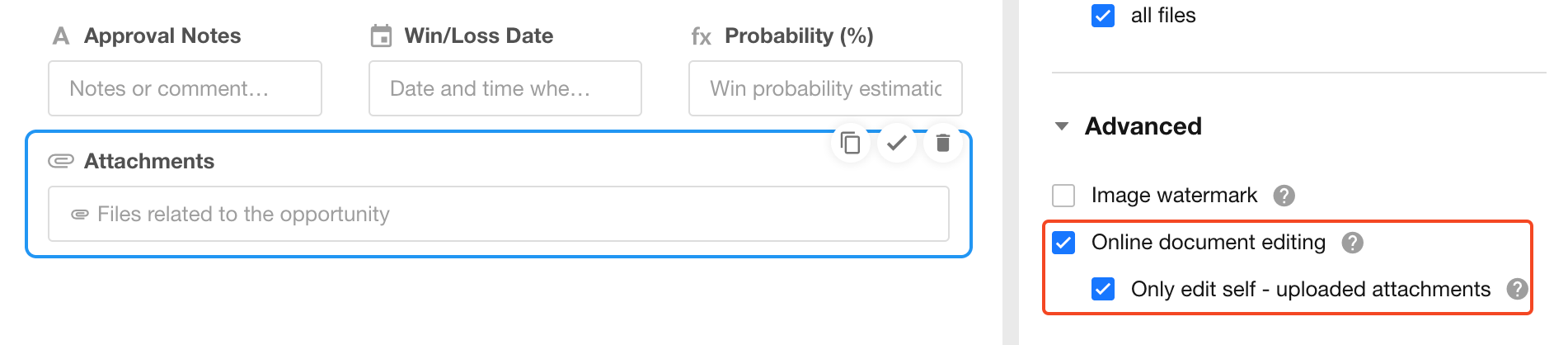Uncheck Online document editing
This screenshot has height=345, width=1568.
tap(1063, 243)
